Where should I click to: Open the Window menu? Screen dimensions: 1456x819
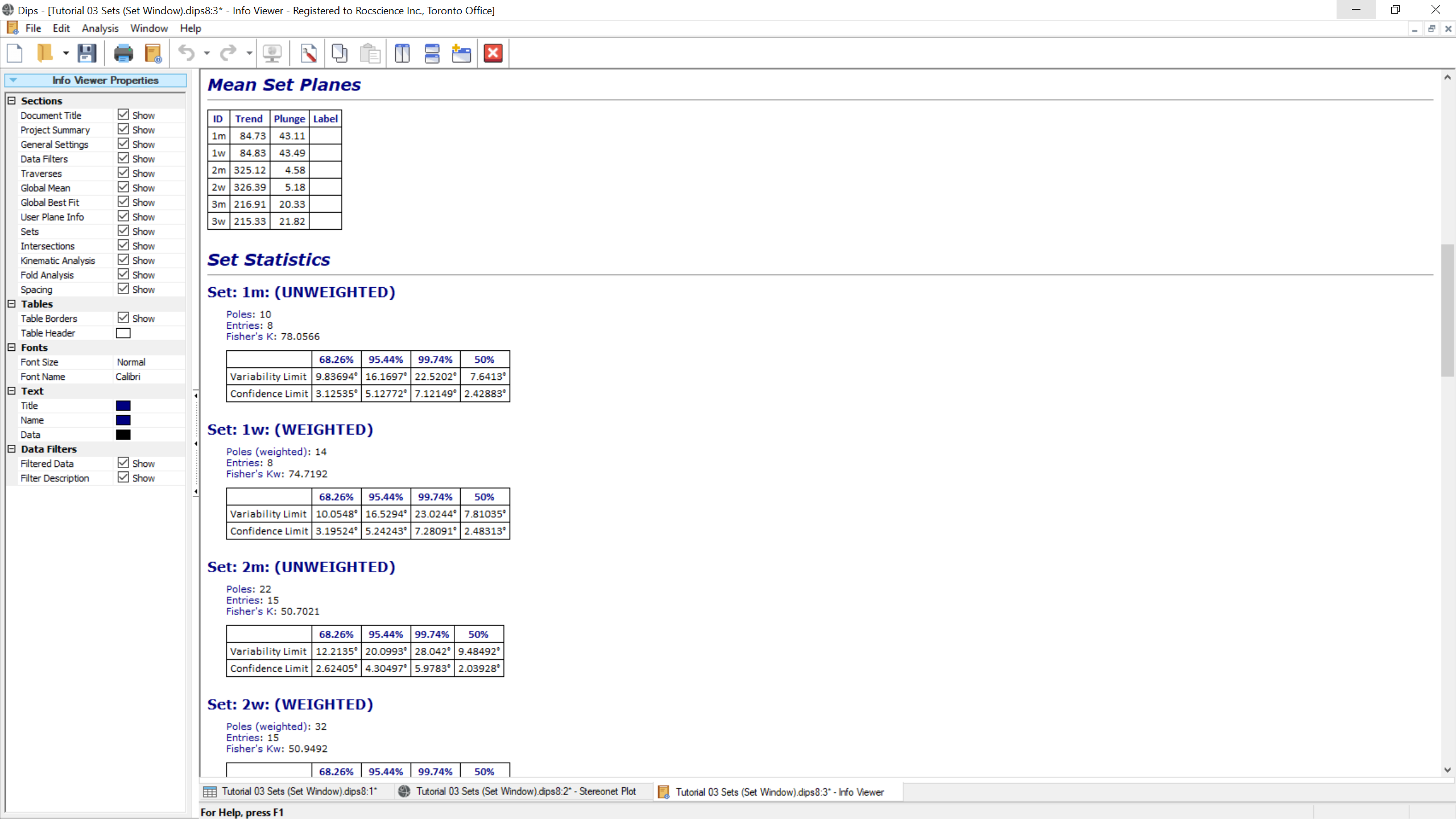click(x=149, y=28)
